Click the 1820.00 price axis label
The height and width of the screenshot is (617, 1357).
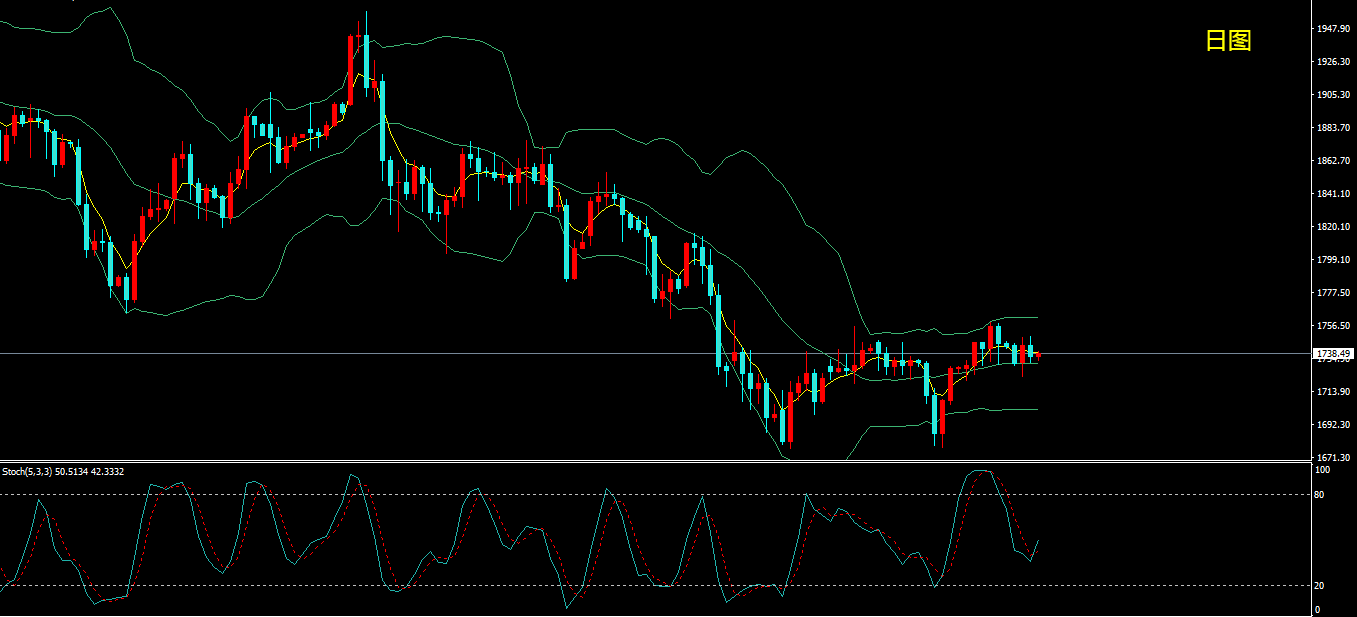(x=1334, y=227)
